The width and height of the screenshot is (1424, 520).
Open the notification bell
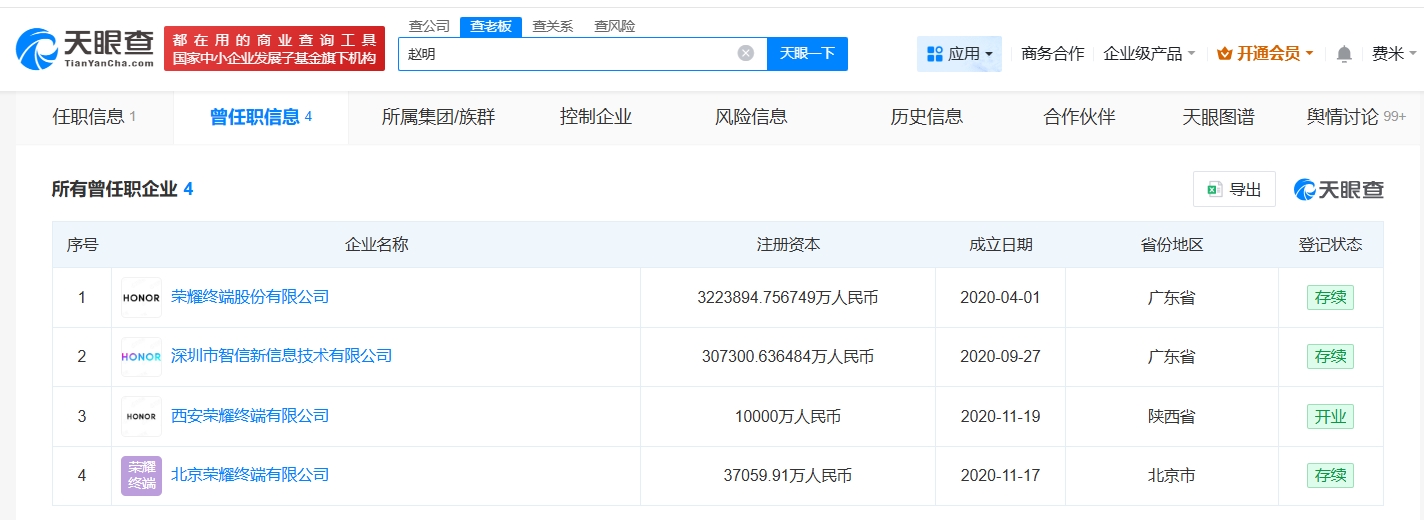coord(1344,54)
